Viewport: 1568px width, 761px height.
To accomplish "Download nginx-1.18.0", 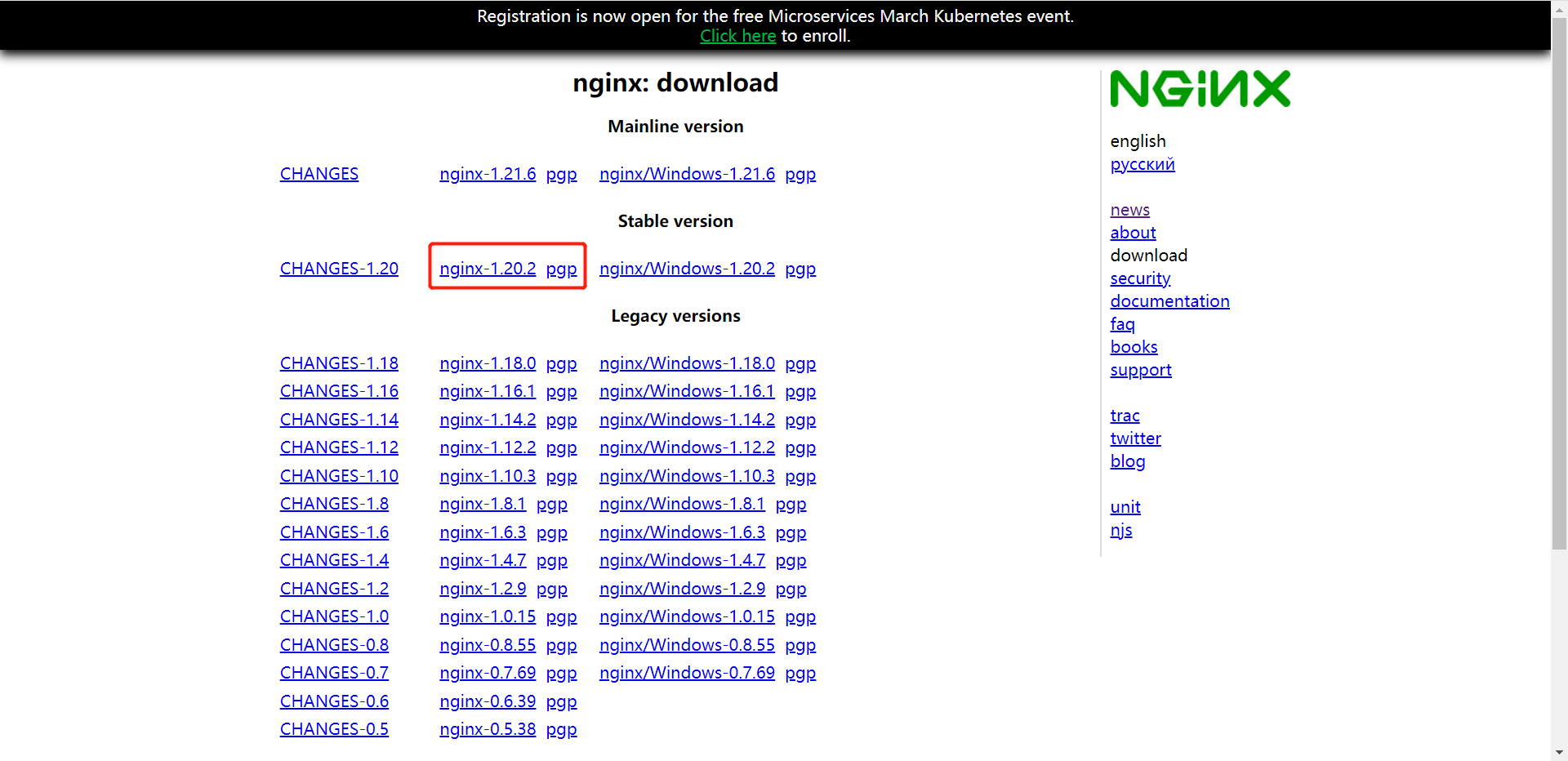I will click(x=488, y=363).
